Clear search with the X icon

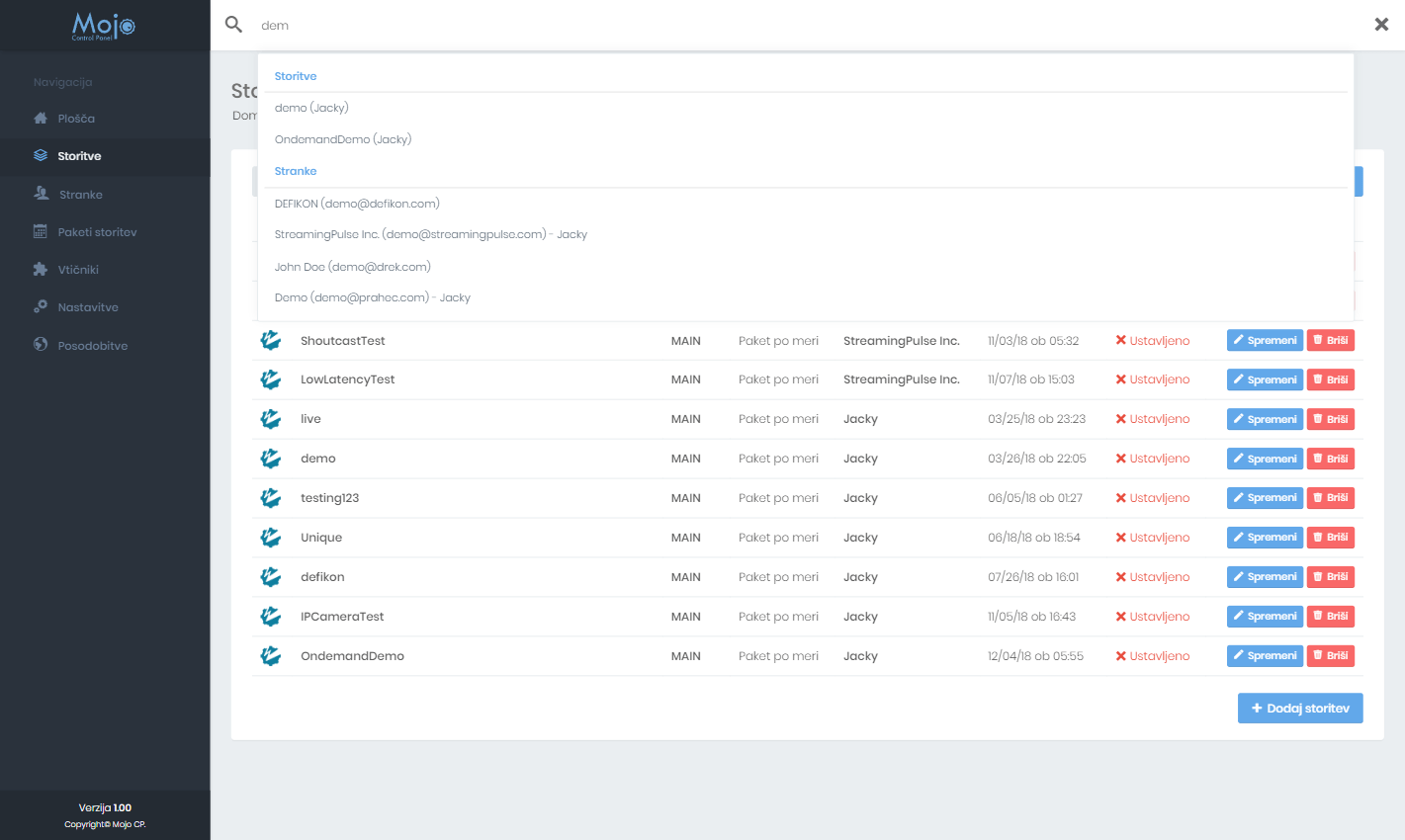[1381, 25]
